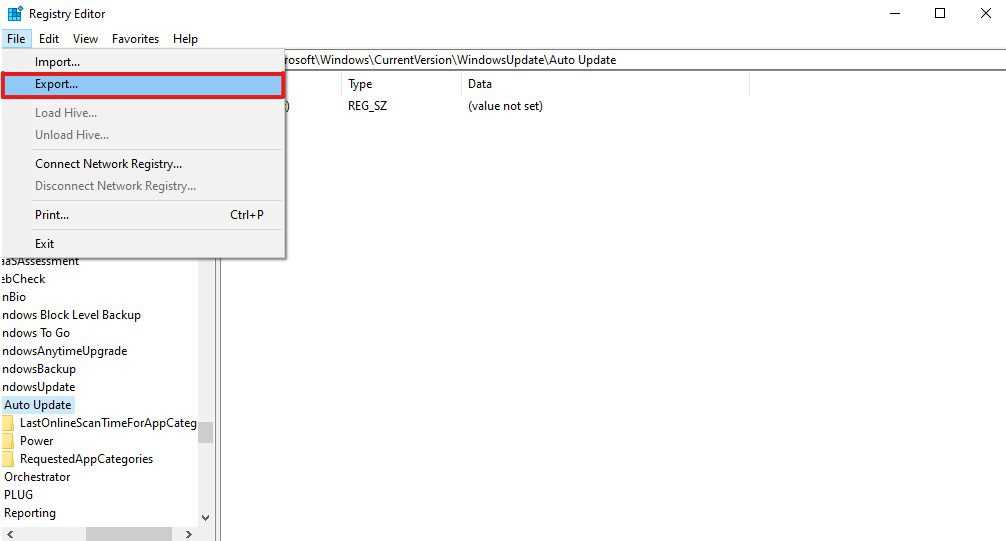Click the tree horizontal scrollbar thumb
The height and width of the screenshot is (541, 1006).
coord(129,534)
